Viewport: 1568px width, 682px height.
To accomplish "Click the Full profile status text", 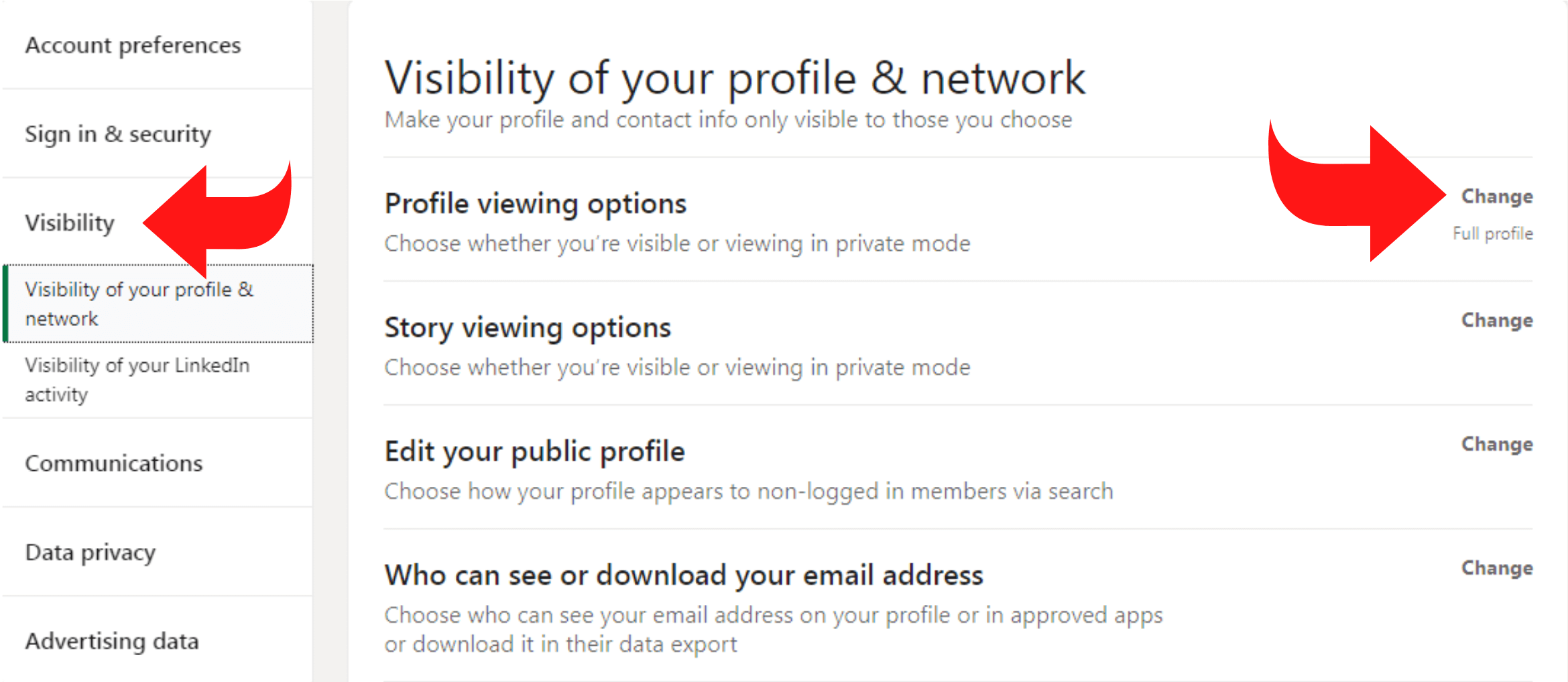I will click(1492, 233).
